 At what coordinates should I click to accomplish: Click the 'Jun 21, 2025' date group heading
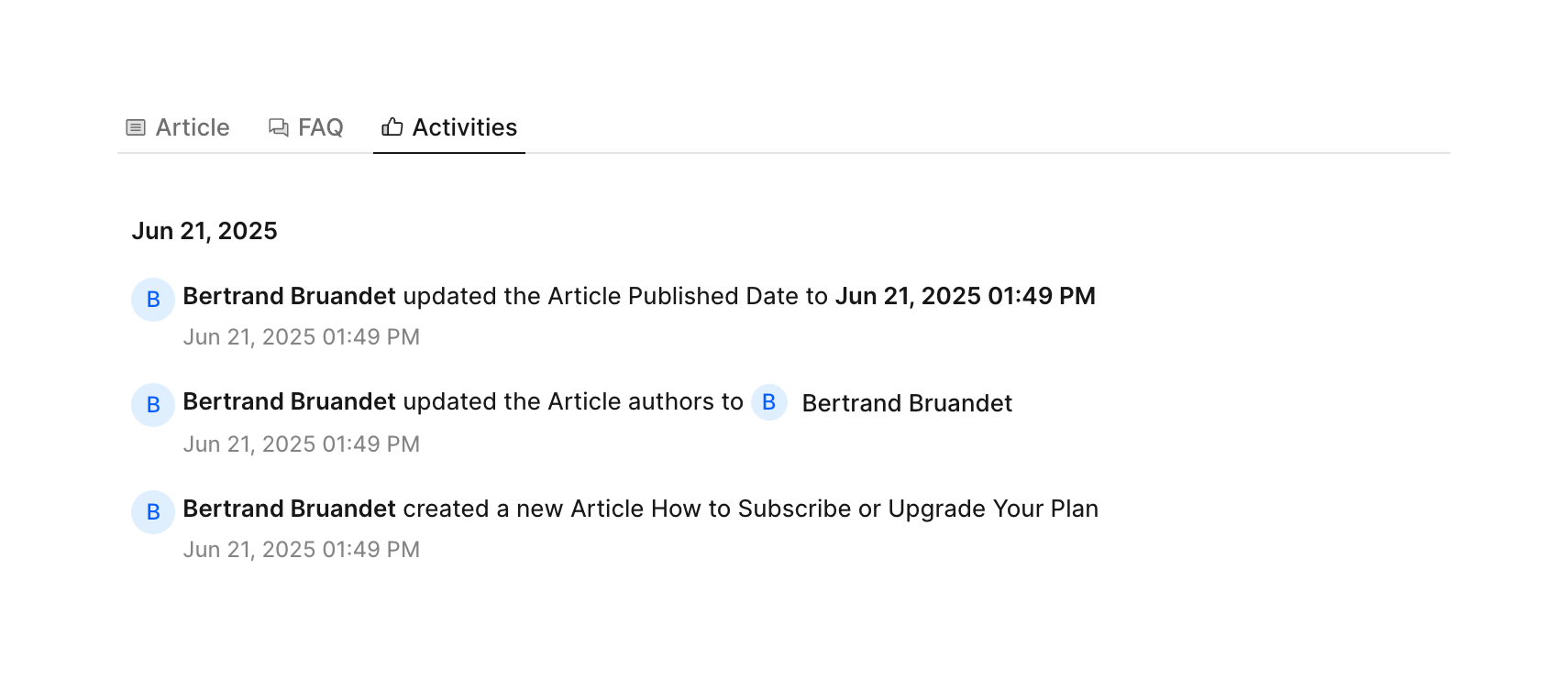point(204,231)
